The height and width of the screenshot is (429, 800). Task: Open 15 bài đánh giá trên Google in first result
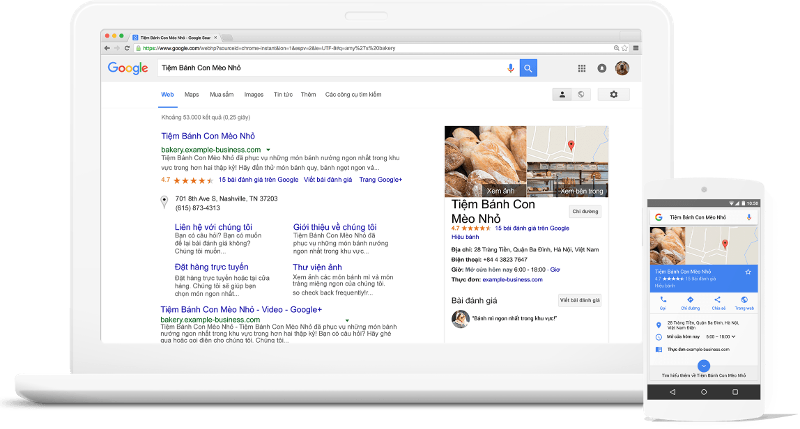(x=258, y=180)
